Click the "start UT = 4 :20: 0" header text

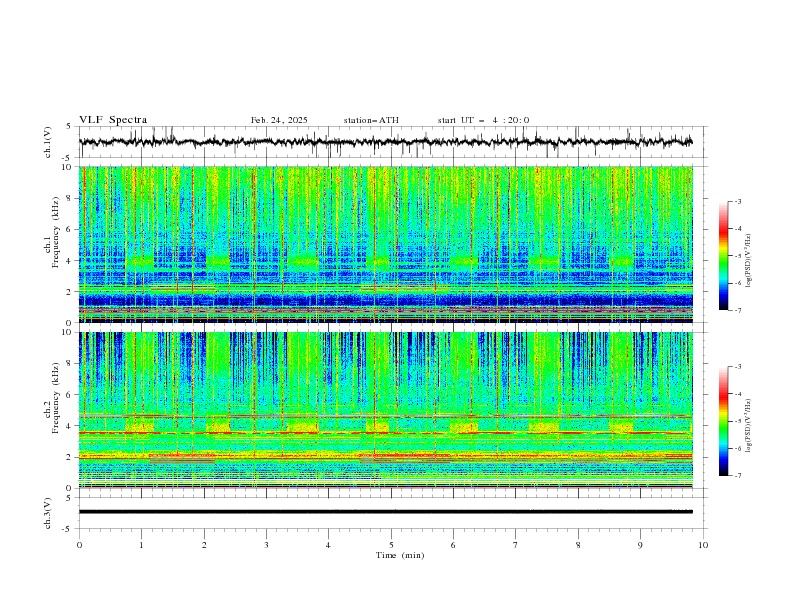click(x=483, y=120)
